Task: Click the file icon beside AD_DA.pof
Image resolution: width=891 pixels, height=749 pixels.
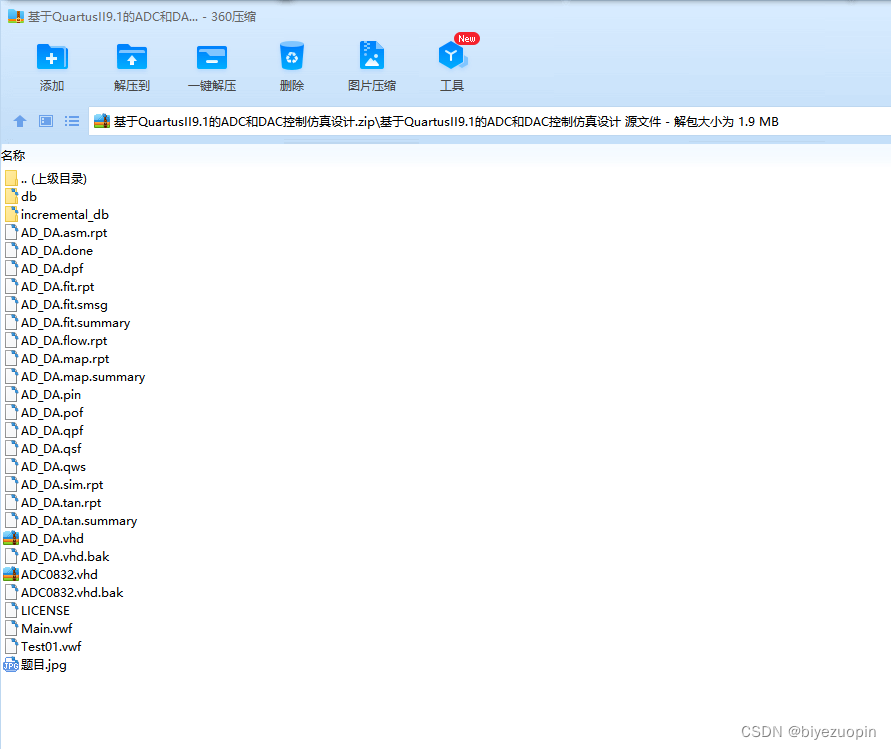Action: tap(11, 413)
